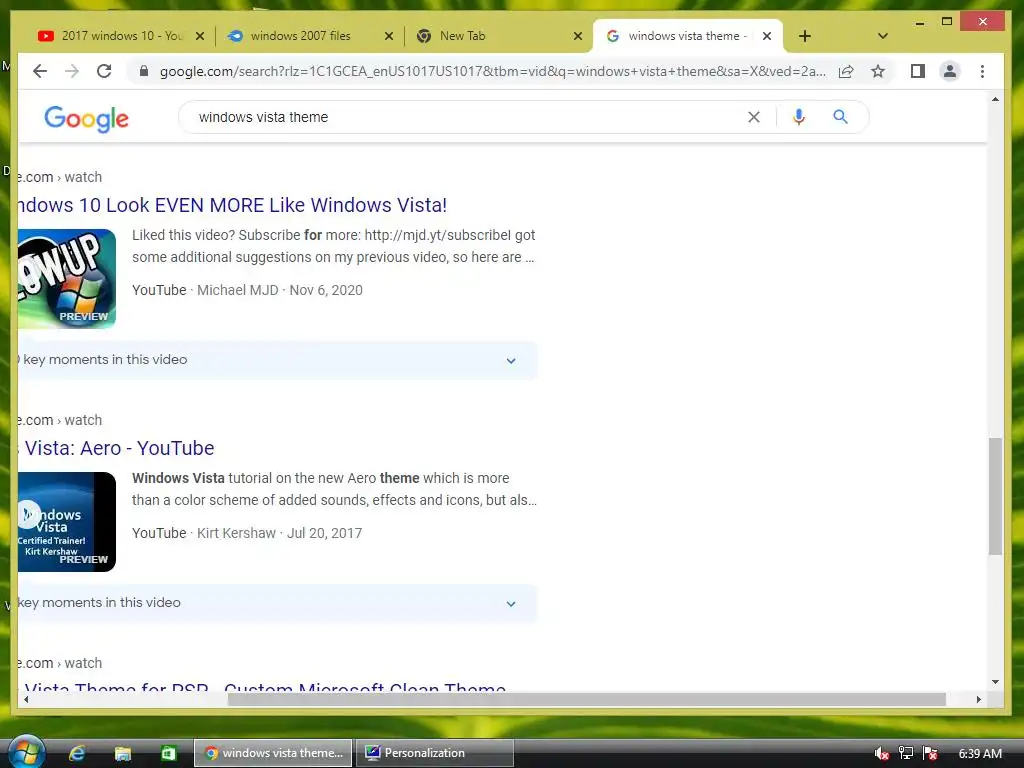Preview the Michael MJD video thumbnail
The width and height of the screenshot is (1024, 768).
(x=67, y=279)
